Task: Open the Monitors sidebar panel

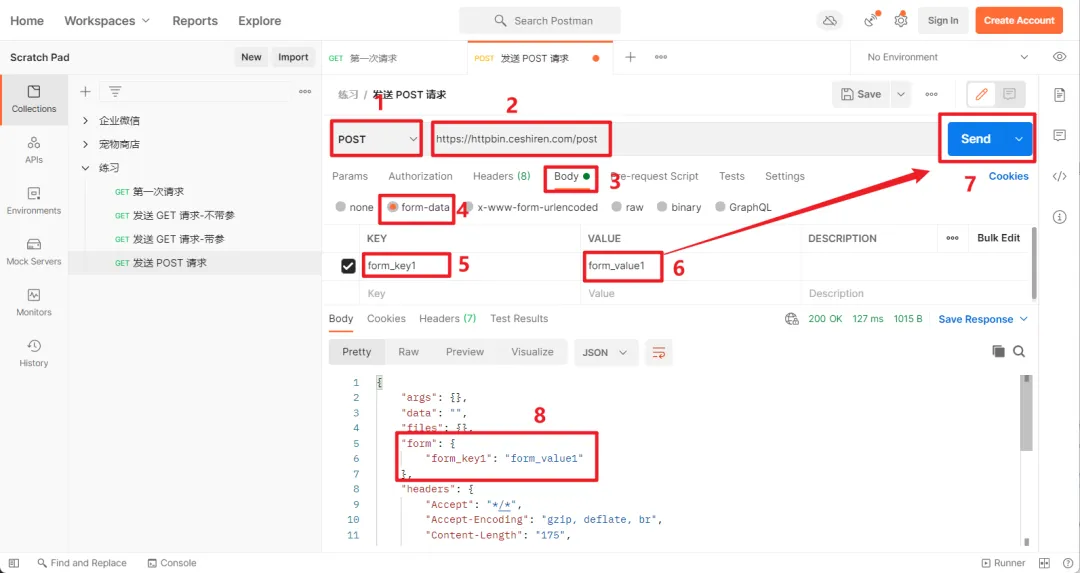Action: tap(34, 303)
